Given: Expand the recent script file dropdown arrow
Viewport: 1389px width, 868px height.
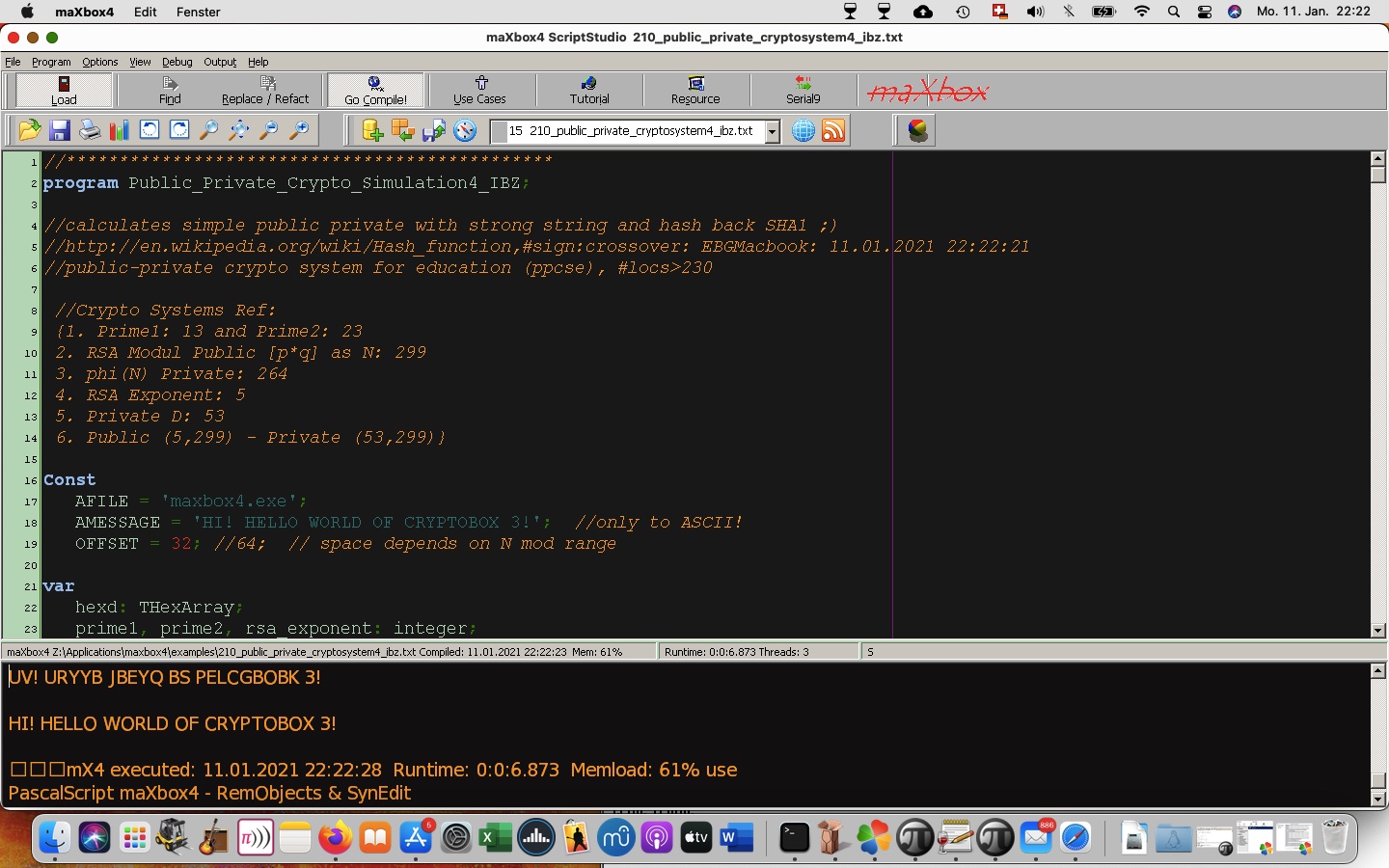Looking at the screenshot, I should click(x=773, y=131).
